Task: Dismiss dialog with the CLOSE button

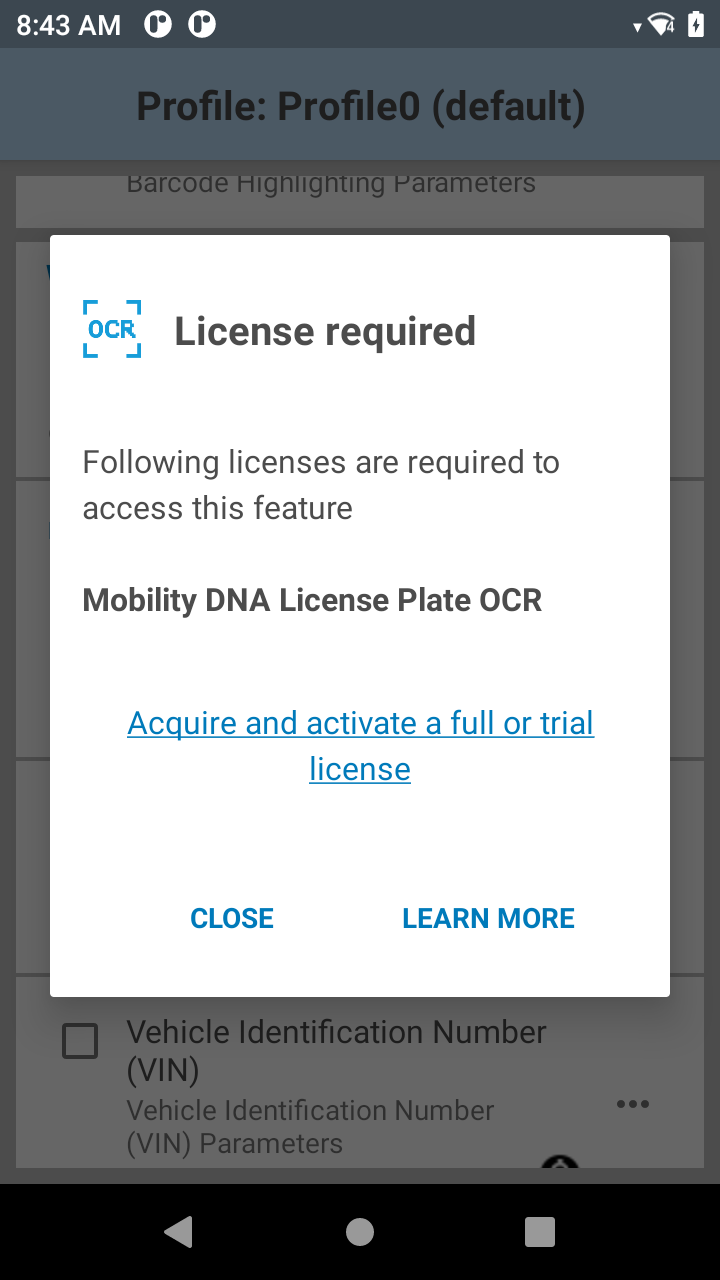Action: click(x=232, y=918)
